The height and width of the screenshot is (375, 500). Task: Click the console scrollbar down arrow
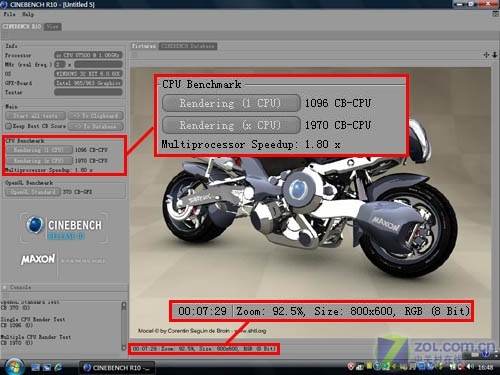[x=124, y=347]
